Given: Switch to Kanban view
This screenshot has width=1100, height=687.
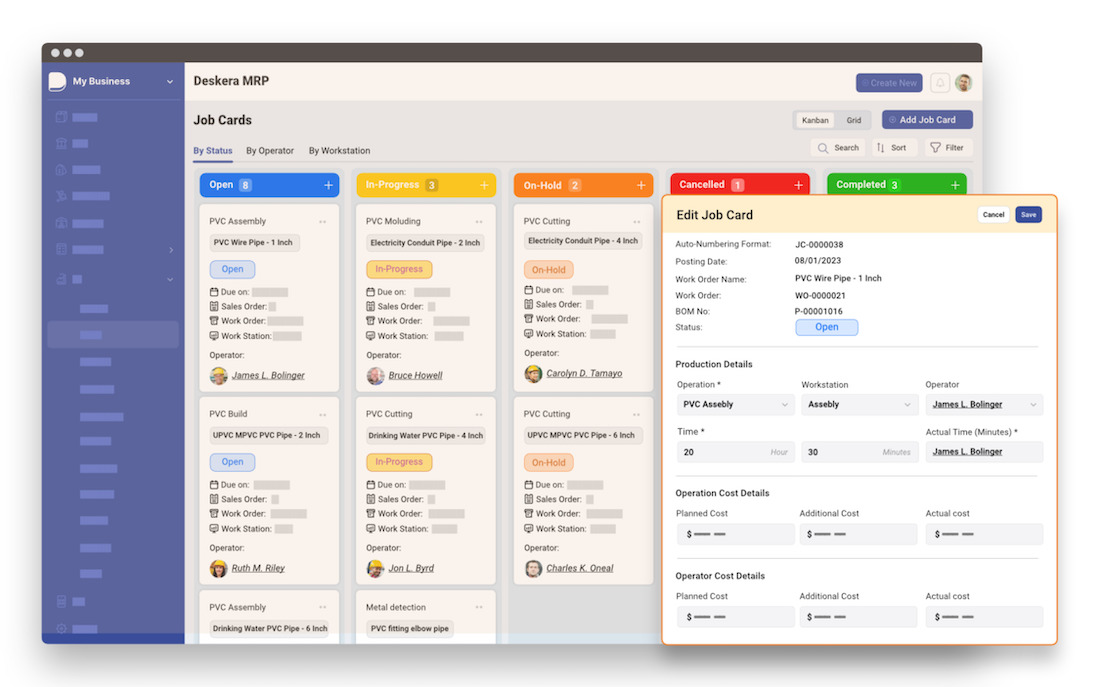Looking at the screenshot, I should (x=815, y=121).
